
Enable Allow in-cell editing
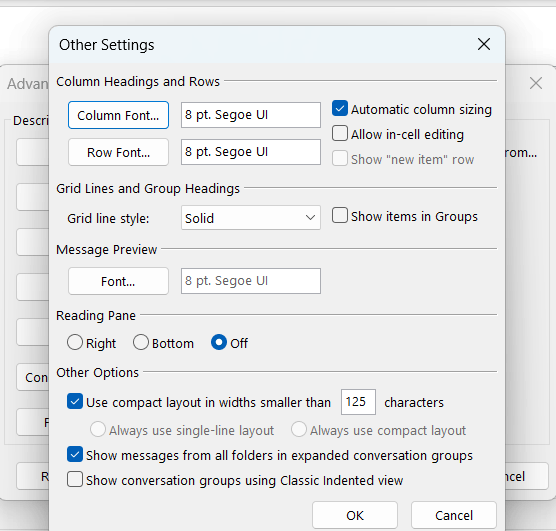coord(340,134)
